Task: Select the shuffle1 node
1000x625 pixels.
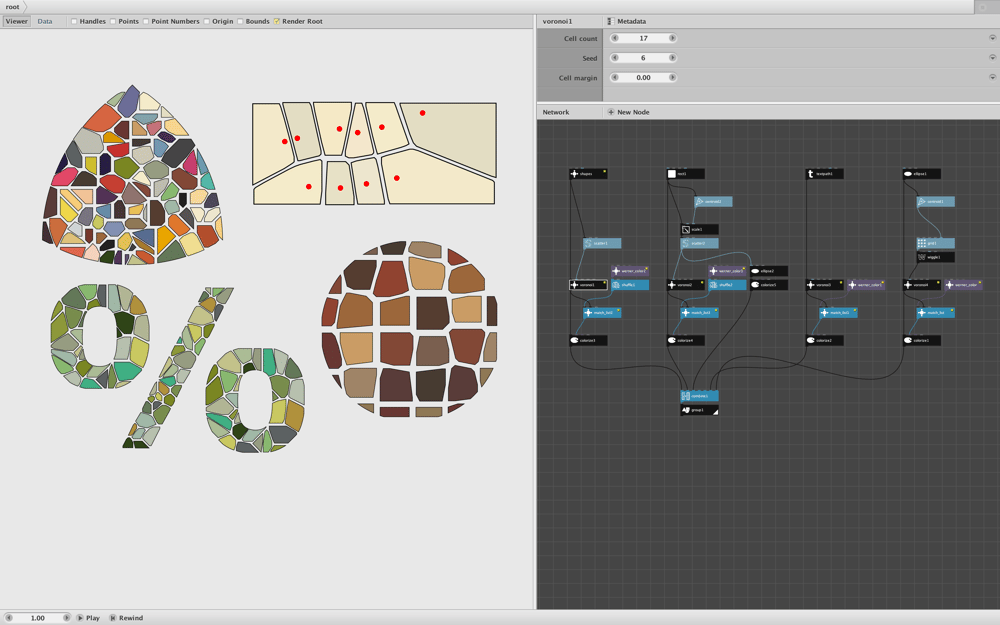Action: 630,285
